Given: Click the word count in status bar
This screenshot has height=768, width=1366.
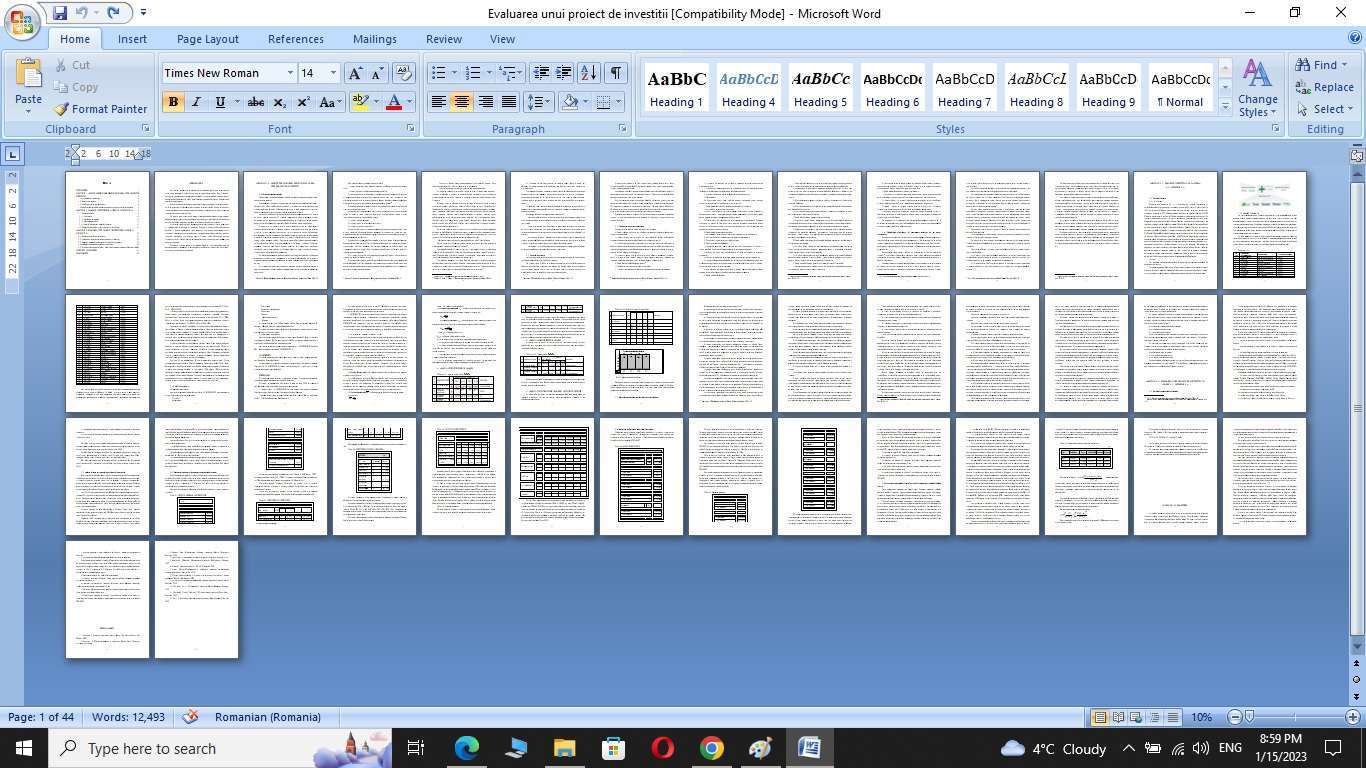Looking at the screenshot, I should (128, 717).
